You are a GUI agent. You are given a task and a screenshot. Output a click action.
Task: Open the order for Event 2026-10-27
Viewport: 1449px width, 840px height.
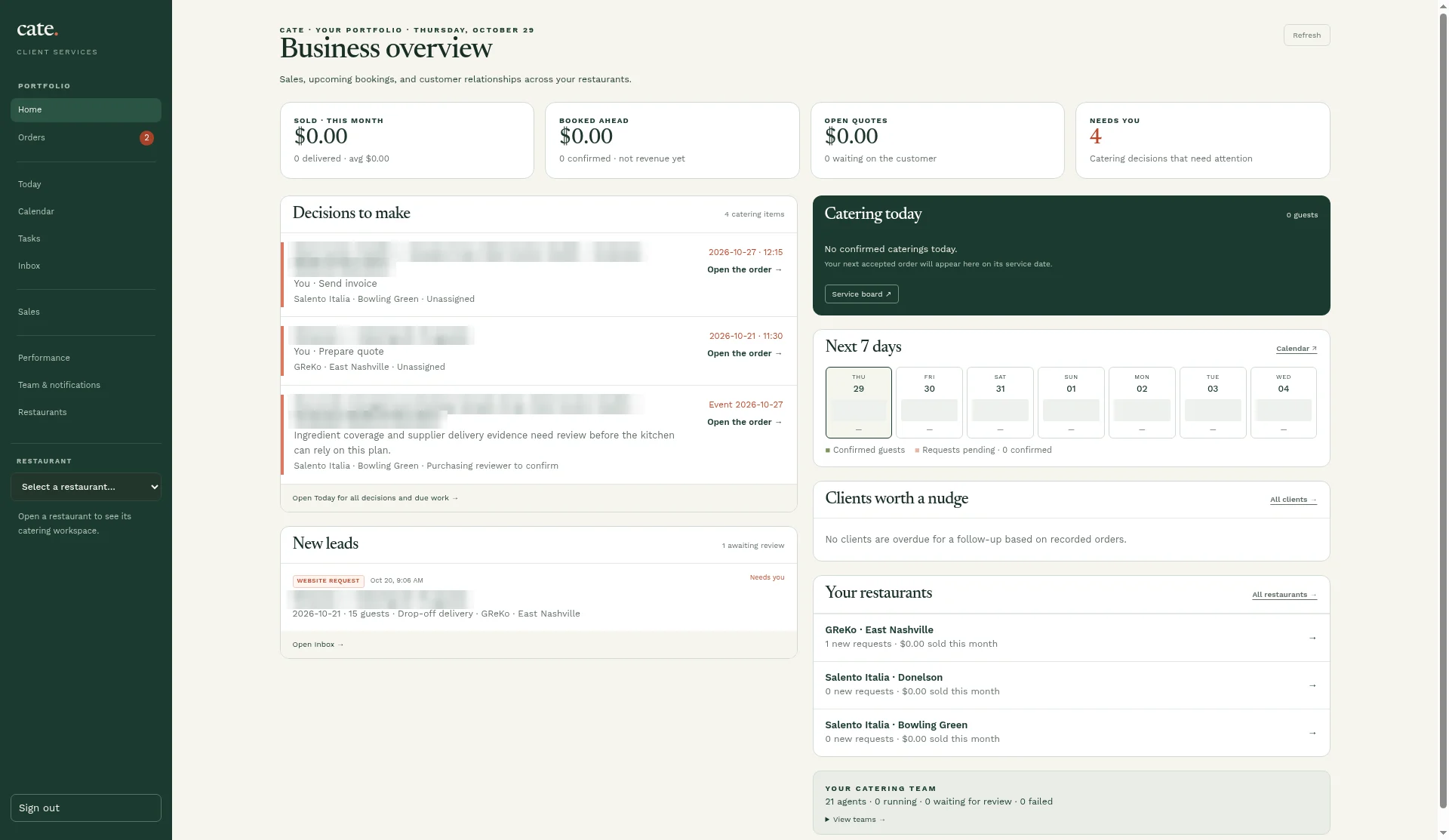(x=744, y=422)
